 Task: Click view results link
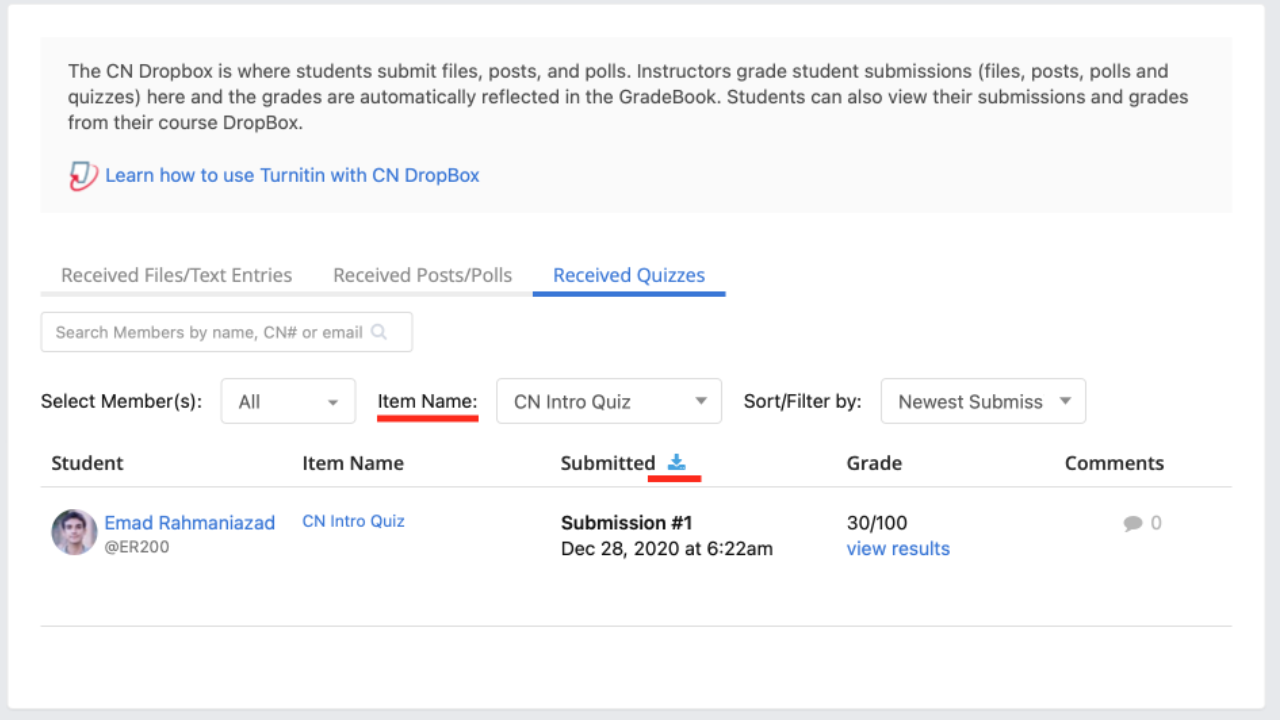pos(898,548)
